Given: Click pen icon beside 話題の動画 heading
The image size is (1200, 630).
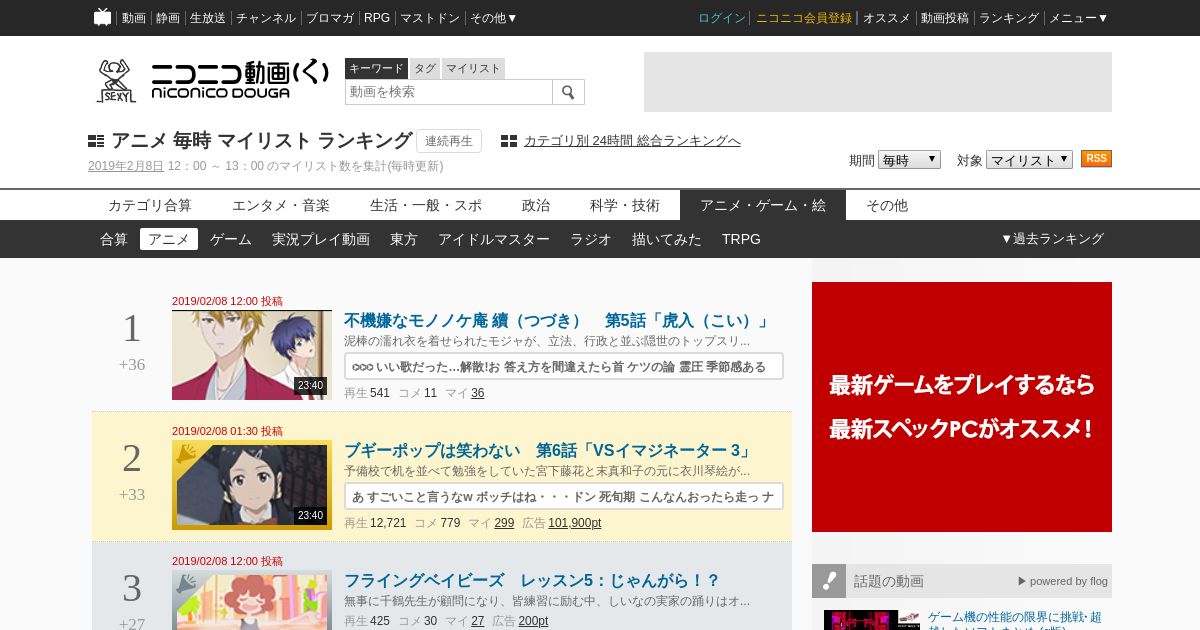Looking at the screenshot, I should click(829, 581).
